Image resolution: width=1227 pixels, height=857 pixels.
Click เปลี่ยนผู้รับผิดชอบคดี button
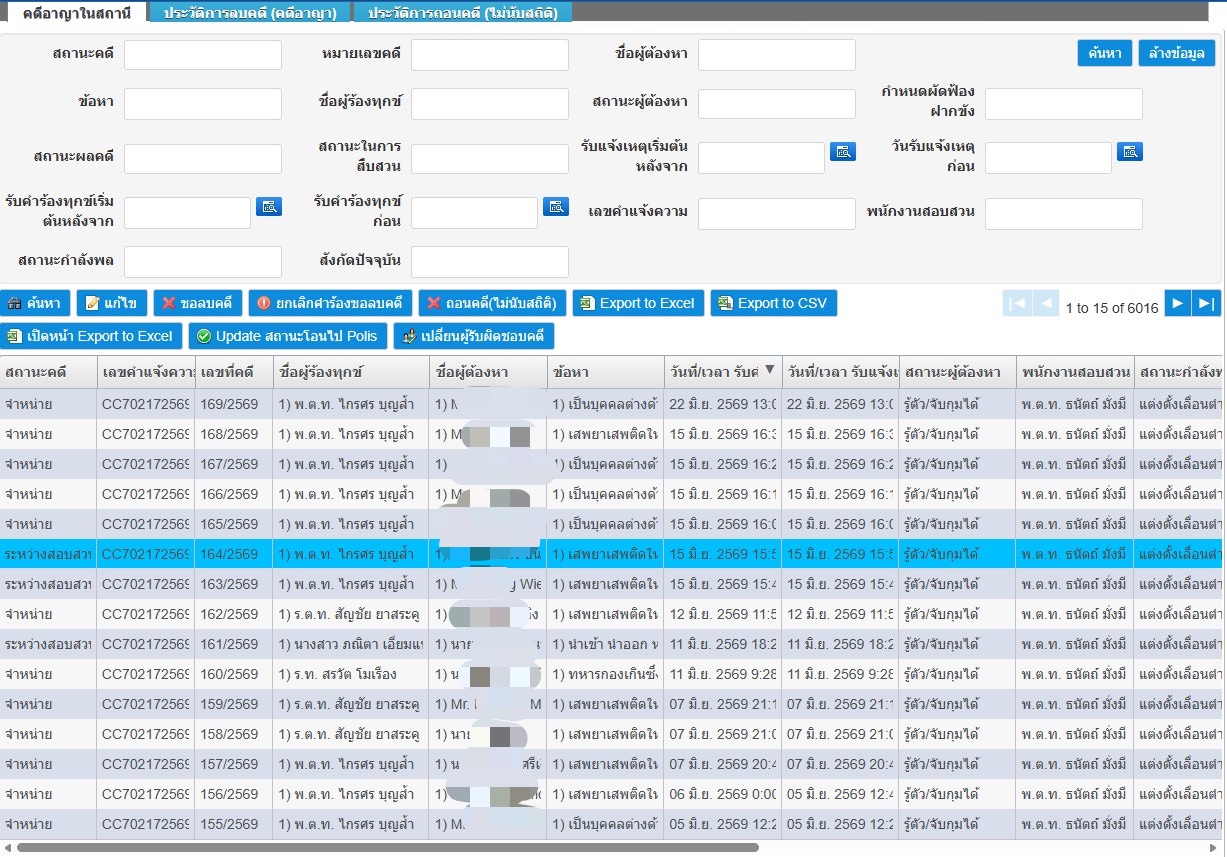(474, 336)
